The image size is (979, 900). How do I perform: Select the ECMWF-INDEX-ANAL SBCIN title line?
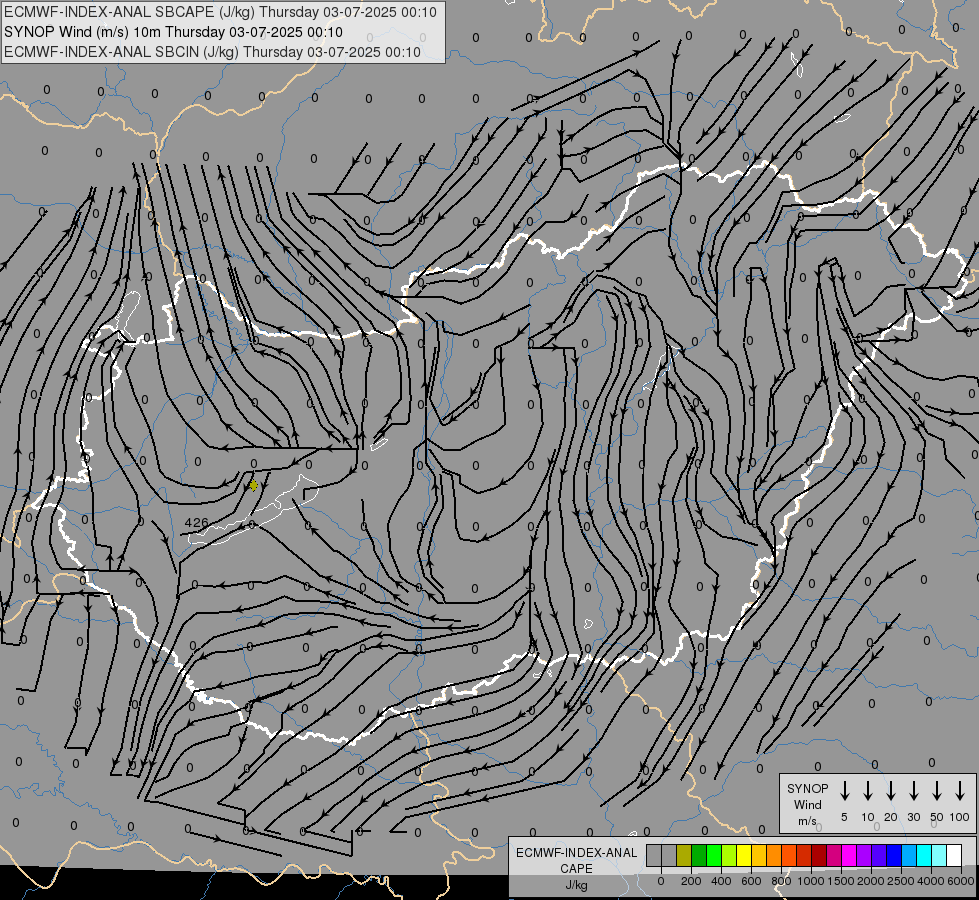point(212,52)
